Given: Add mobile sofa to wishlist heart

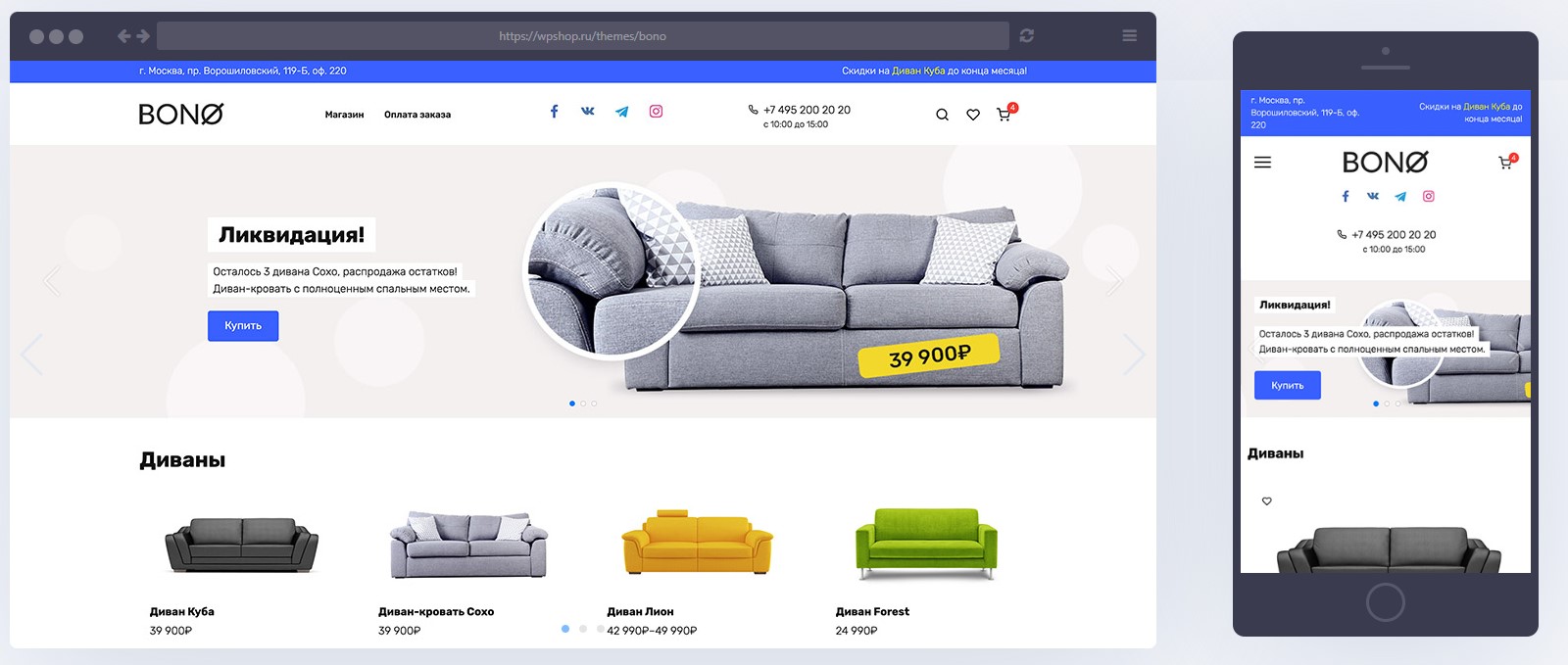Looking at the screenshot, I should tap(1266, 501).
